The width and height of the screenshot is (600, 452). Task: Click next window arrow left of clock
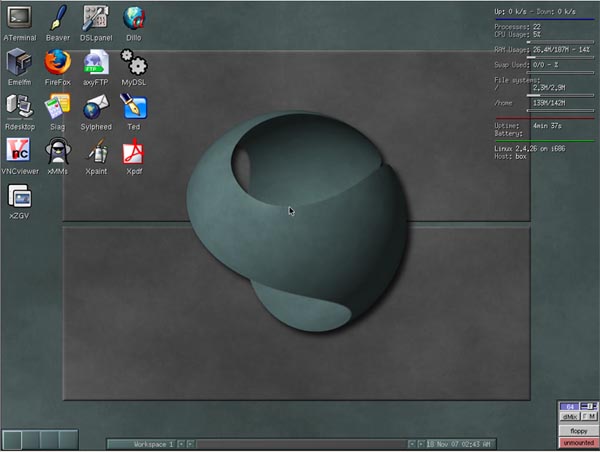coord(421,444)
